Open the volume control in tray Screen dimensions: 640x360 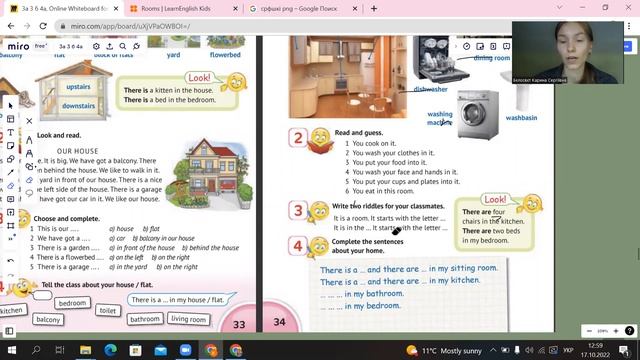click(x=529, y=350)
